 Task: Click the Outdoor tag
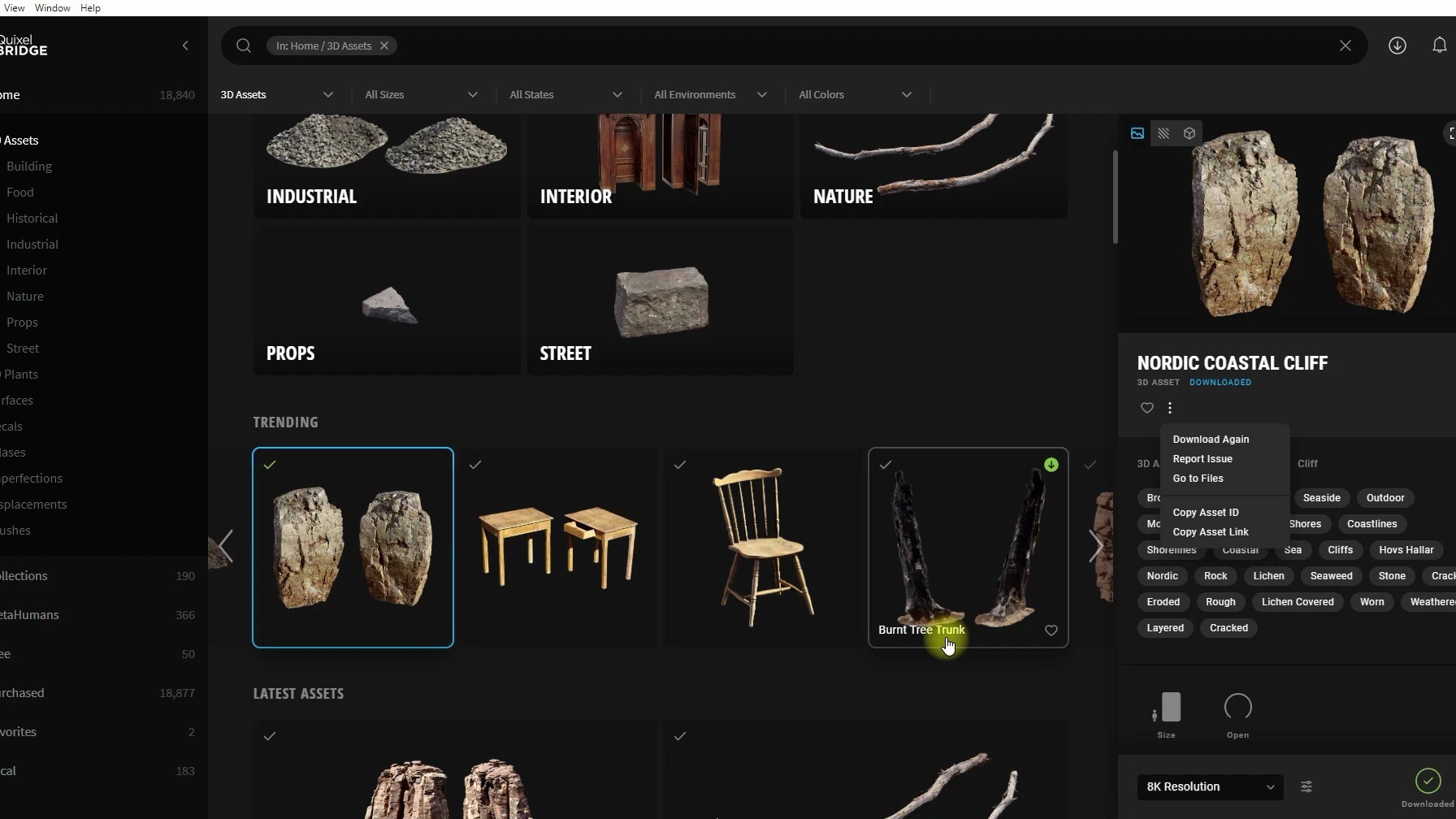coord(1385,498)
